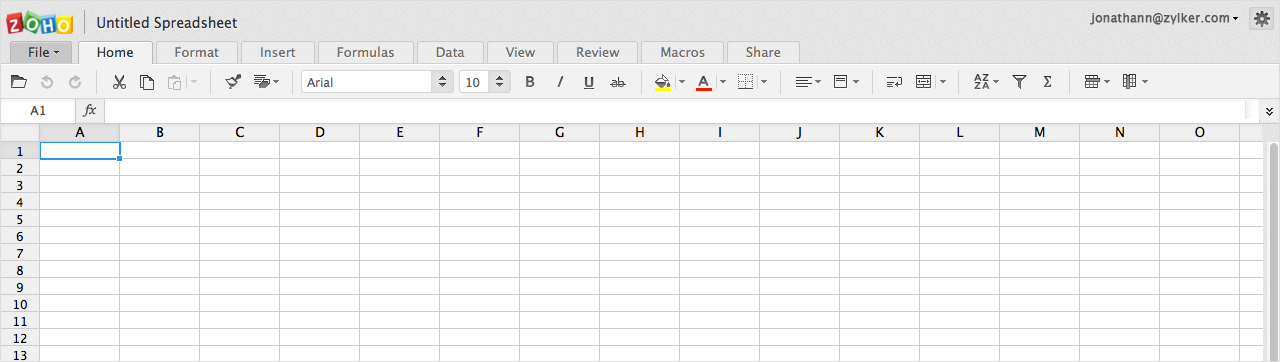
Task: Click the Redo arrow icon
Action: pyautogui.click(x=74, y=82)
